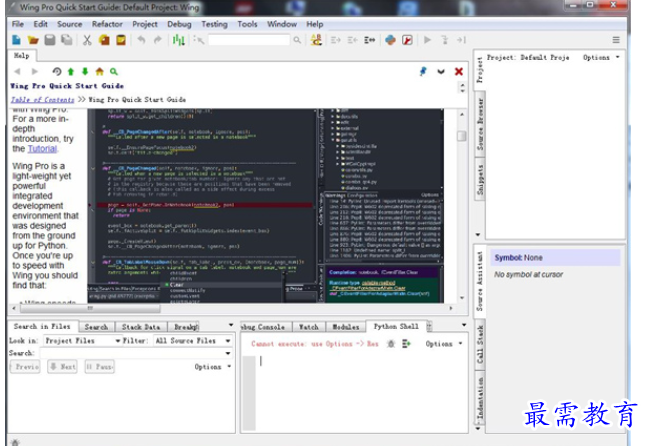This screenshot has width=646, height=446.
Task: Open the hamburger menu icon at toolbar end
Action: tap(616, 40)
